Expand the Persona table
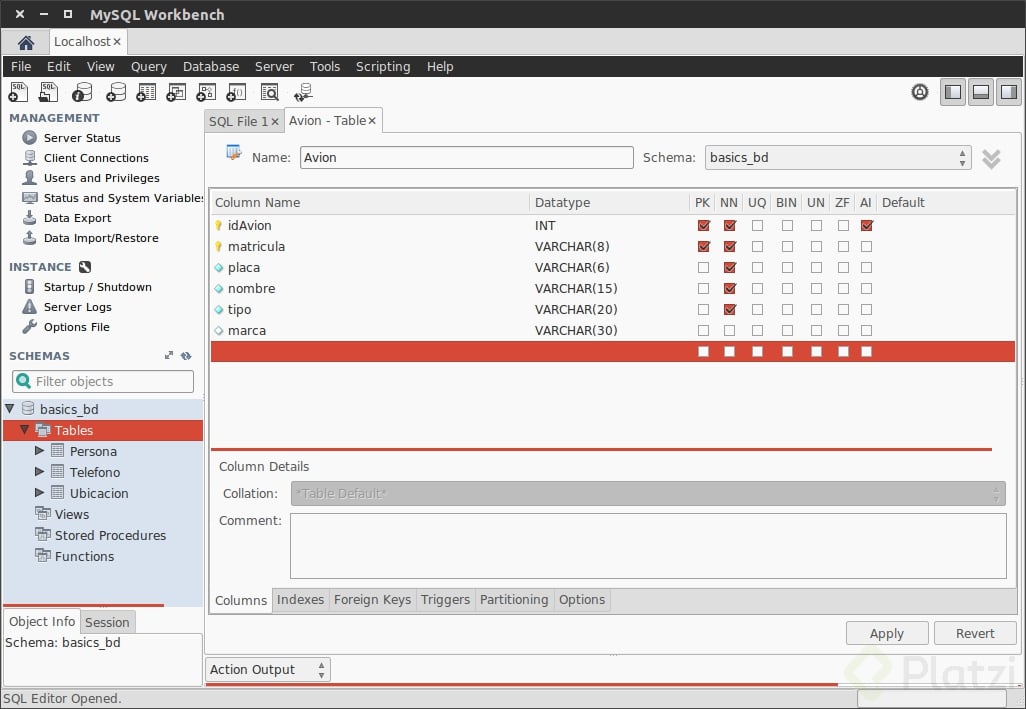The image size is (1026, 709). coord(39,451)
